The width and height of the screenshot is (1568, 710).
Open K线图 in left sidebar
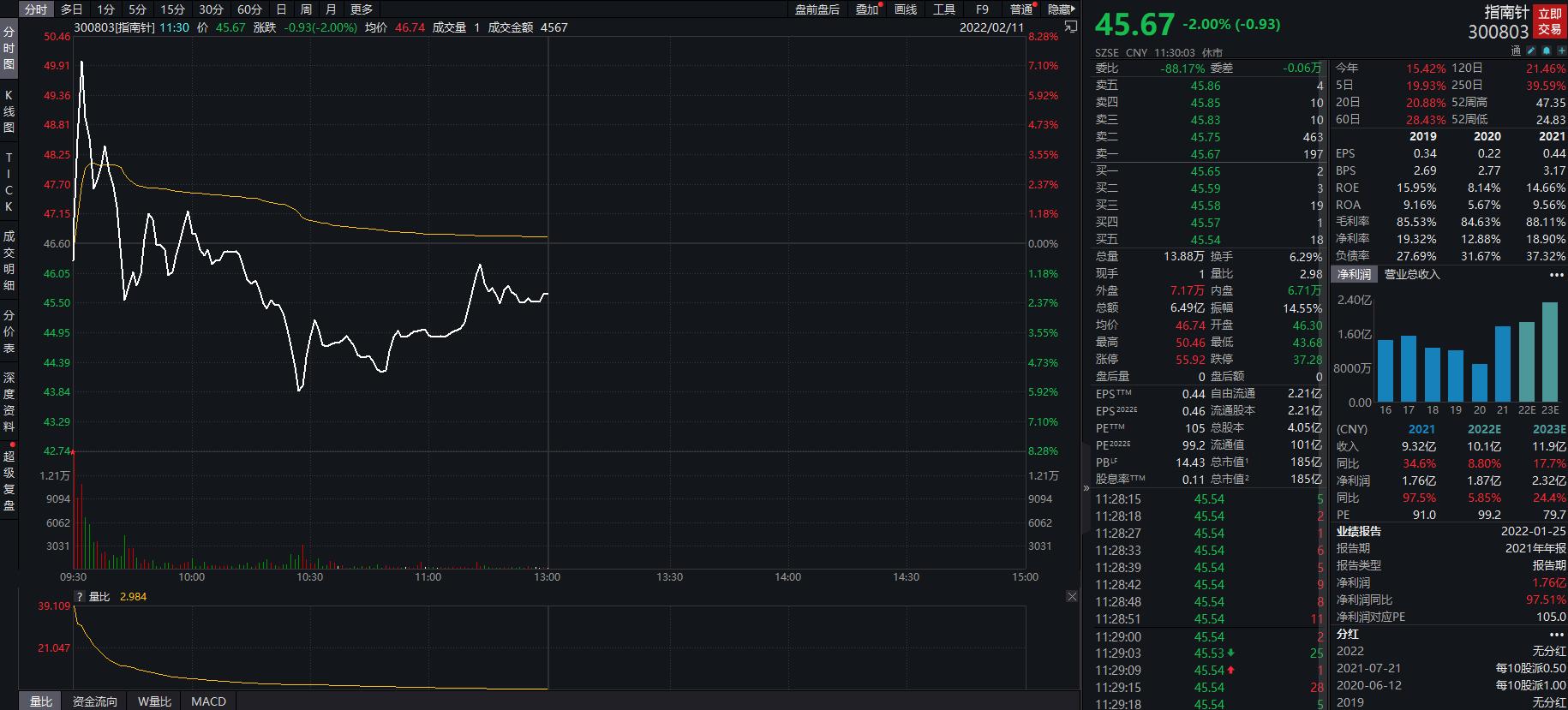9,111
